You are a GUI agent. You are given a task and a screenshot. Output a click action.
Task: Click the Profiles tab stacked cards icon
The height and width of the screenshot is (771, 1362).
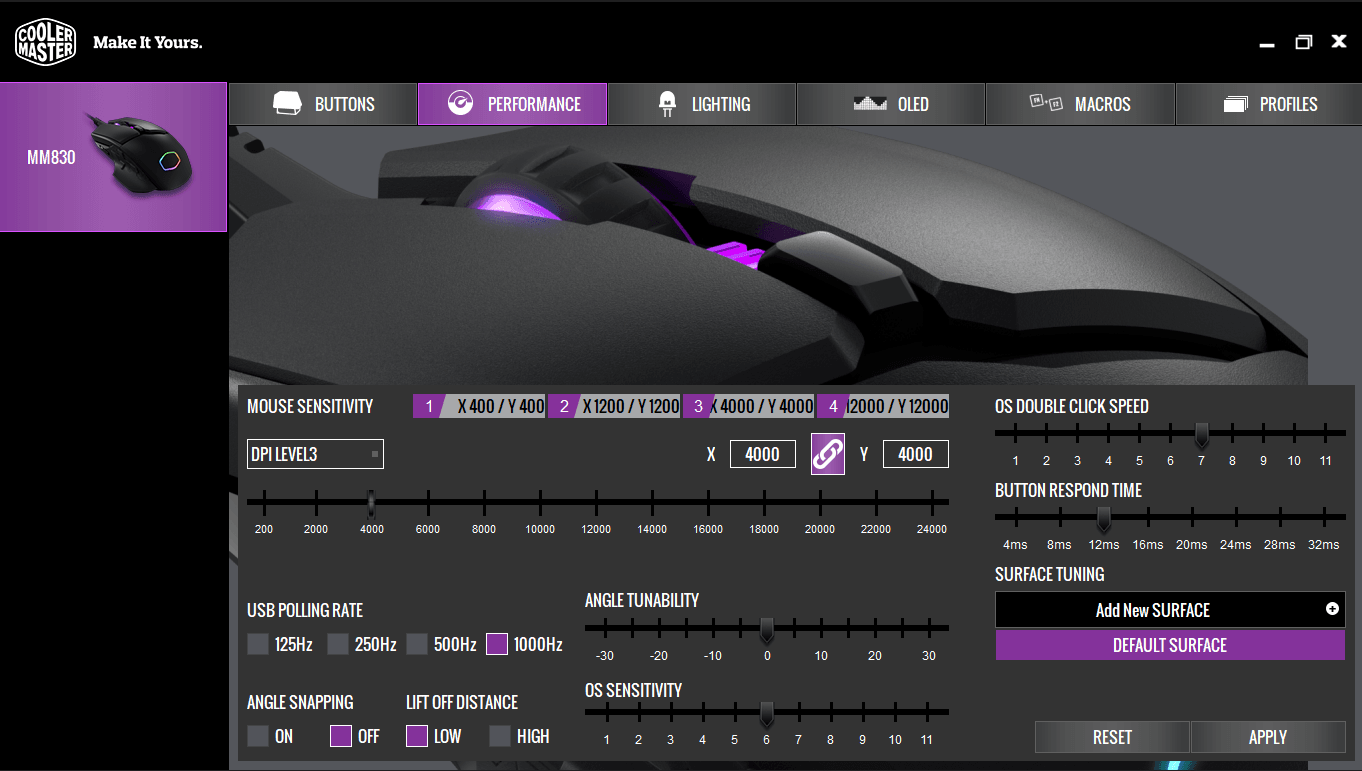pyautogui.click(x=1236, y=104)
